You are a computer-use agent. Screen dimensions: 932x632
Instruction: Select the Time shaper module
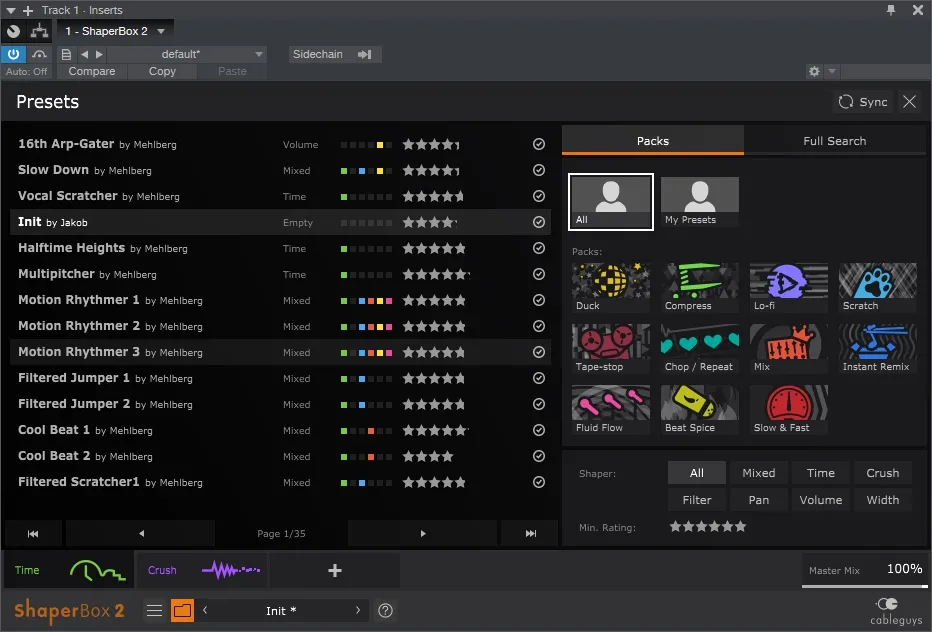click(x=69, y=570)
